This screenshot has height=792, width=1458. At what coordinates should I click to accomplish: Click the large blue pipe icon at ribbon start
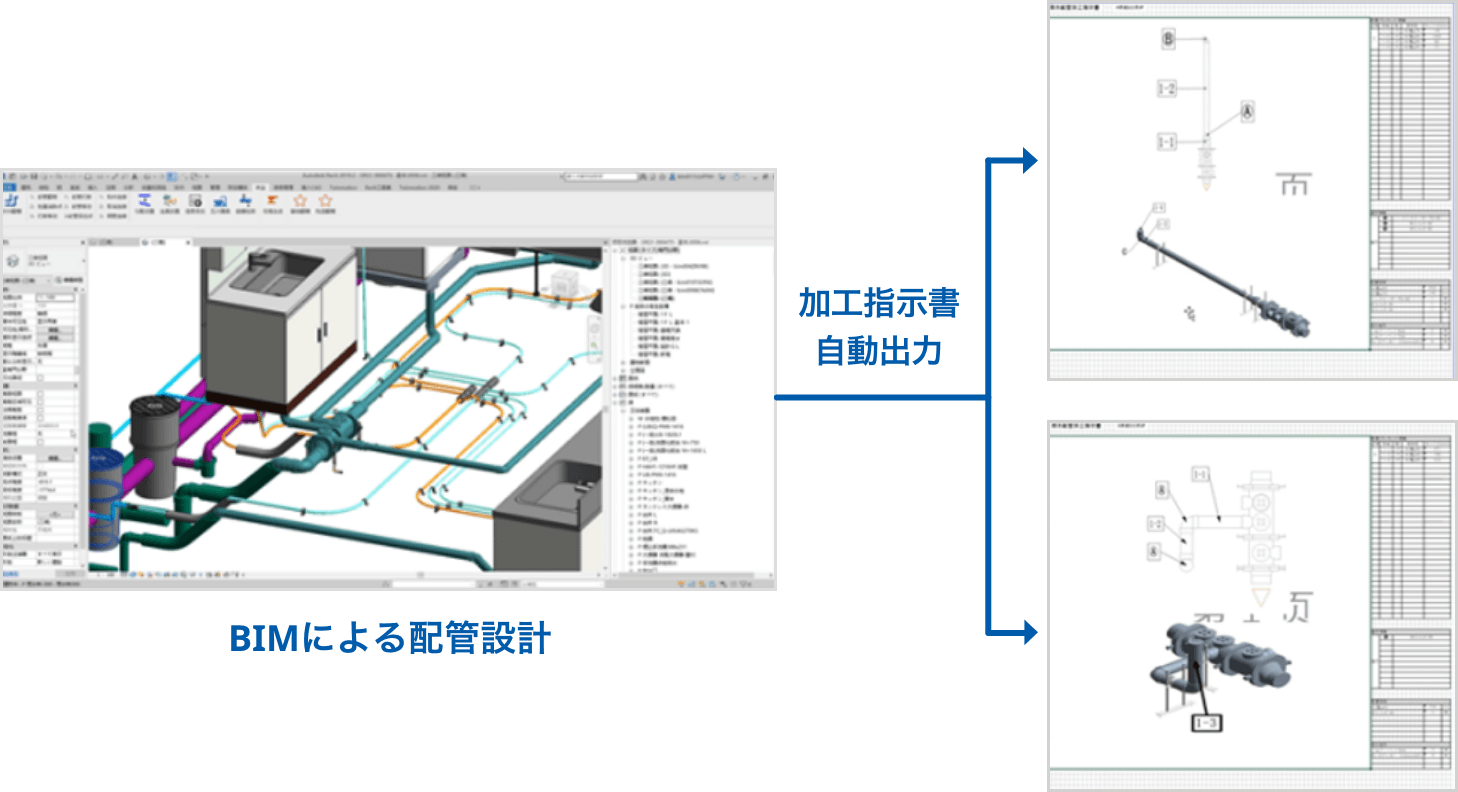click(x=12, y=200)
